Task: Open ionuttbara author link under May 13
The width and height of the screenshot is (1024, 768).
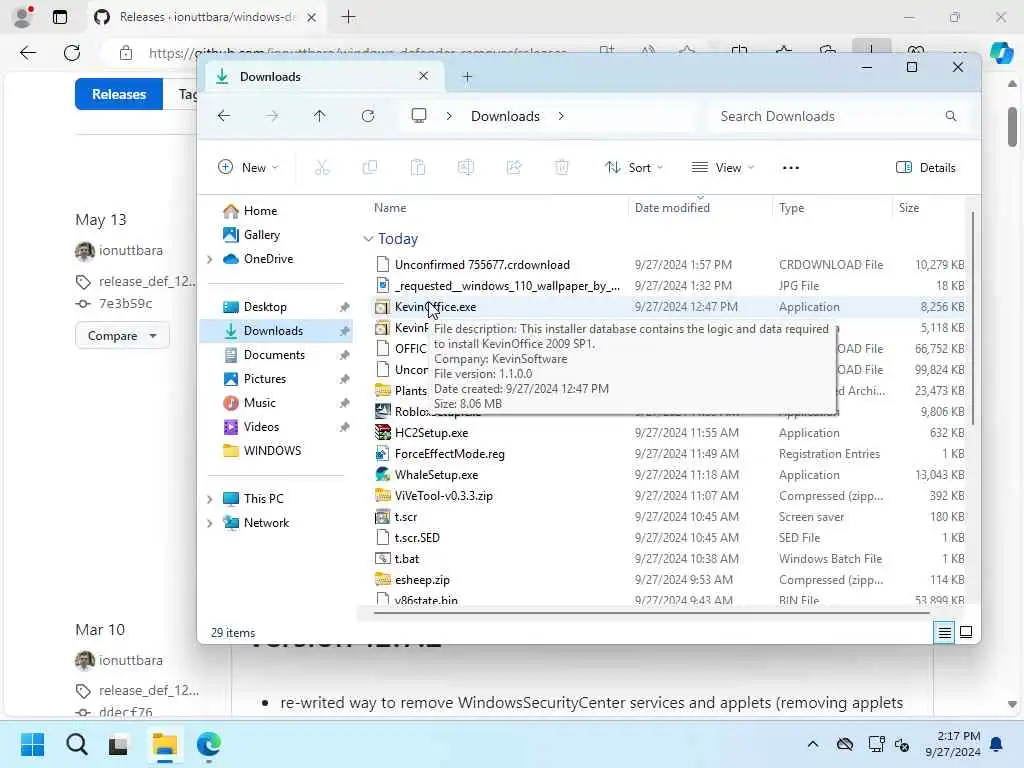Action: [x=131, y=251]
